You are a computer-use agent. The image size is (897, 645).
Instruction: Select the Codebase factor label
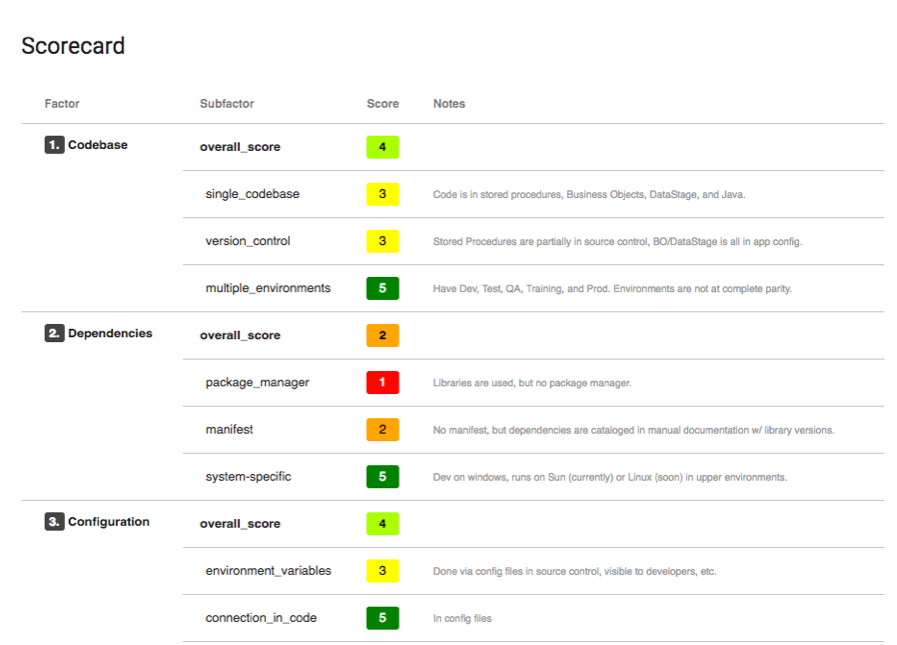[x=98, y=145]
